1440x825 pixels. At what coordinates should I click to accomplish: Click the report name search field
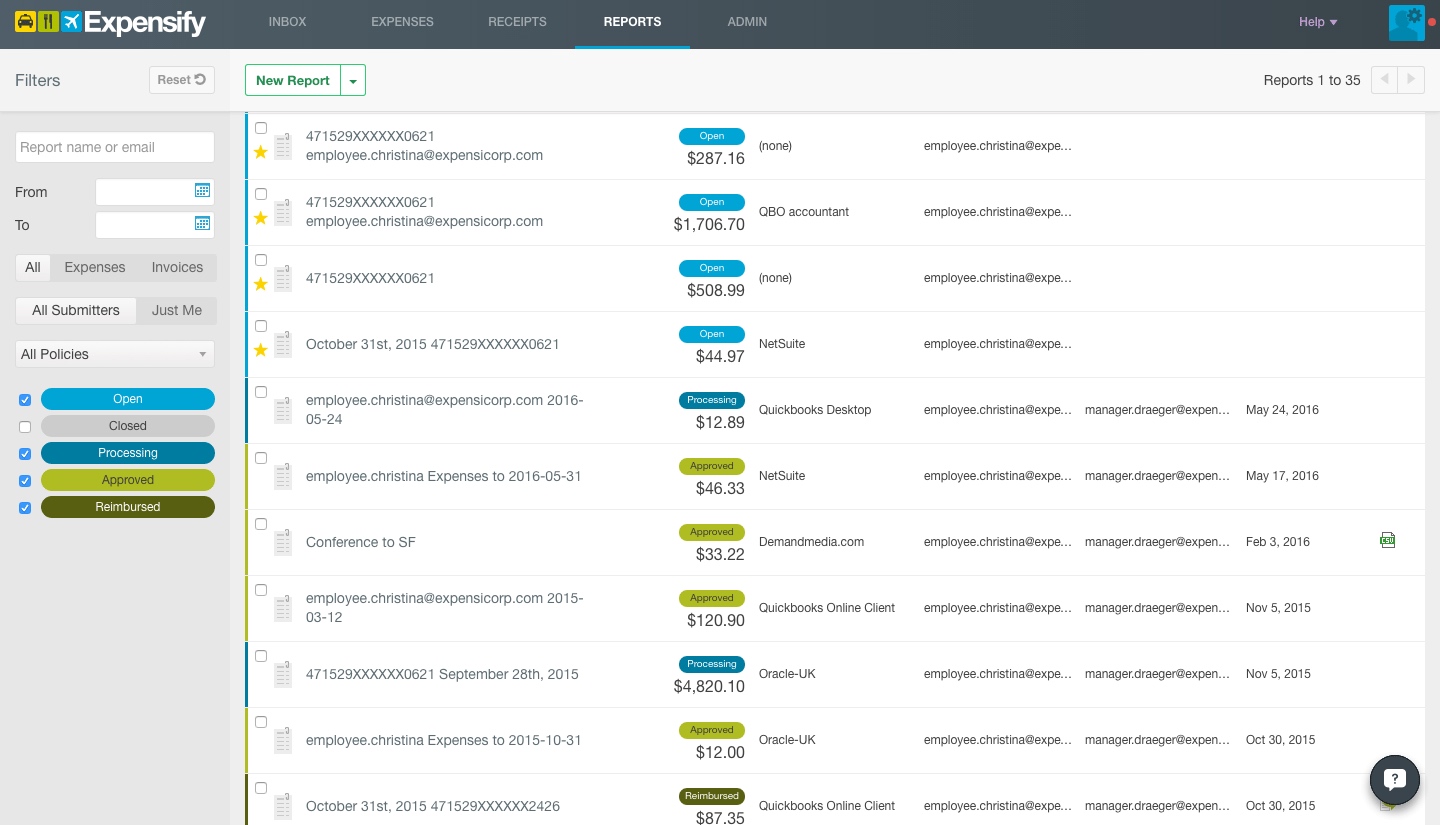pos(115,147)
